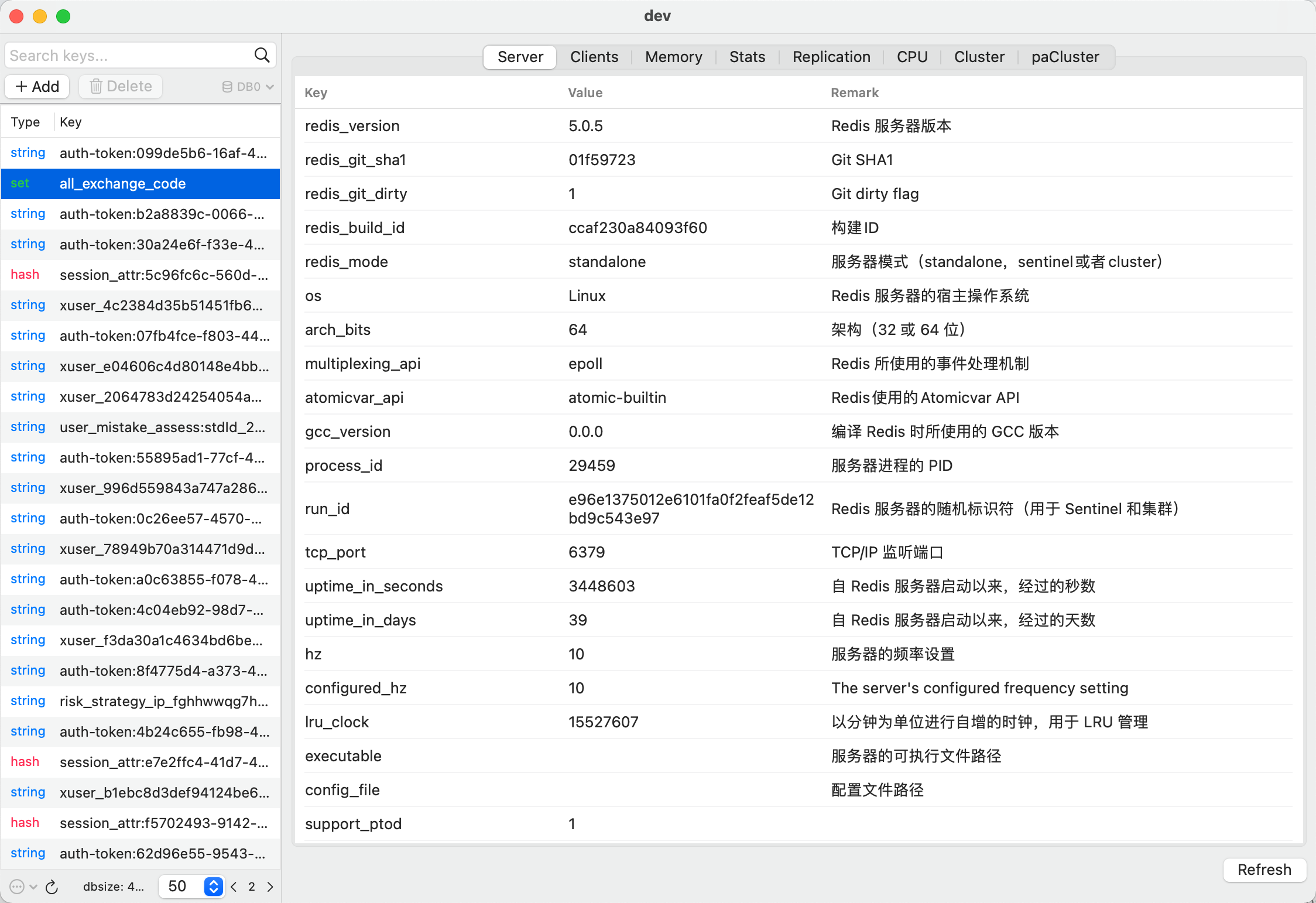Click the previous page arrow in pagination

(x=234, y=887)
